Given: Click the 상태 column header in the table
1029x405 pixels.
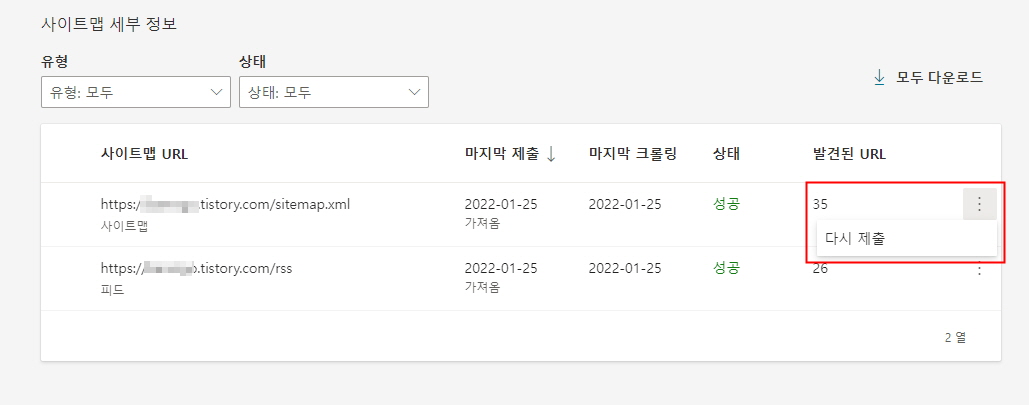Looking at the screenshot, I should pos(726,154).
